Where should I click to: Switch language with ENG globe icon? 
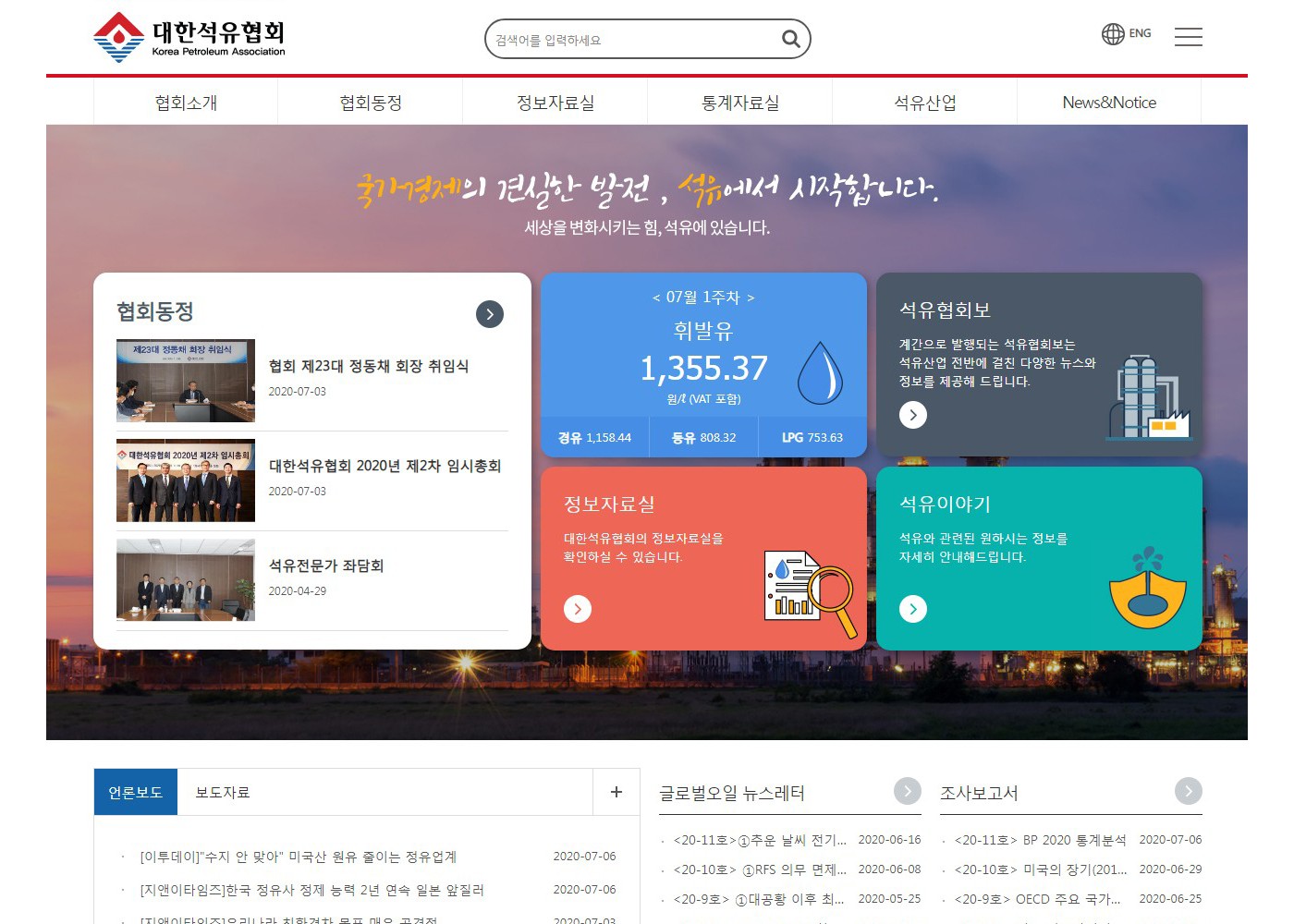pyautogui.click(x=1126, y=34)
